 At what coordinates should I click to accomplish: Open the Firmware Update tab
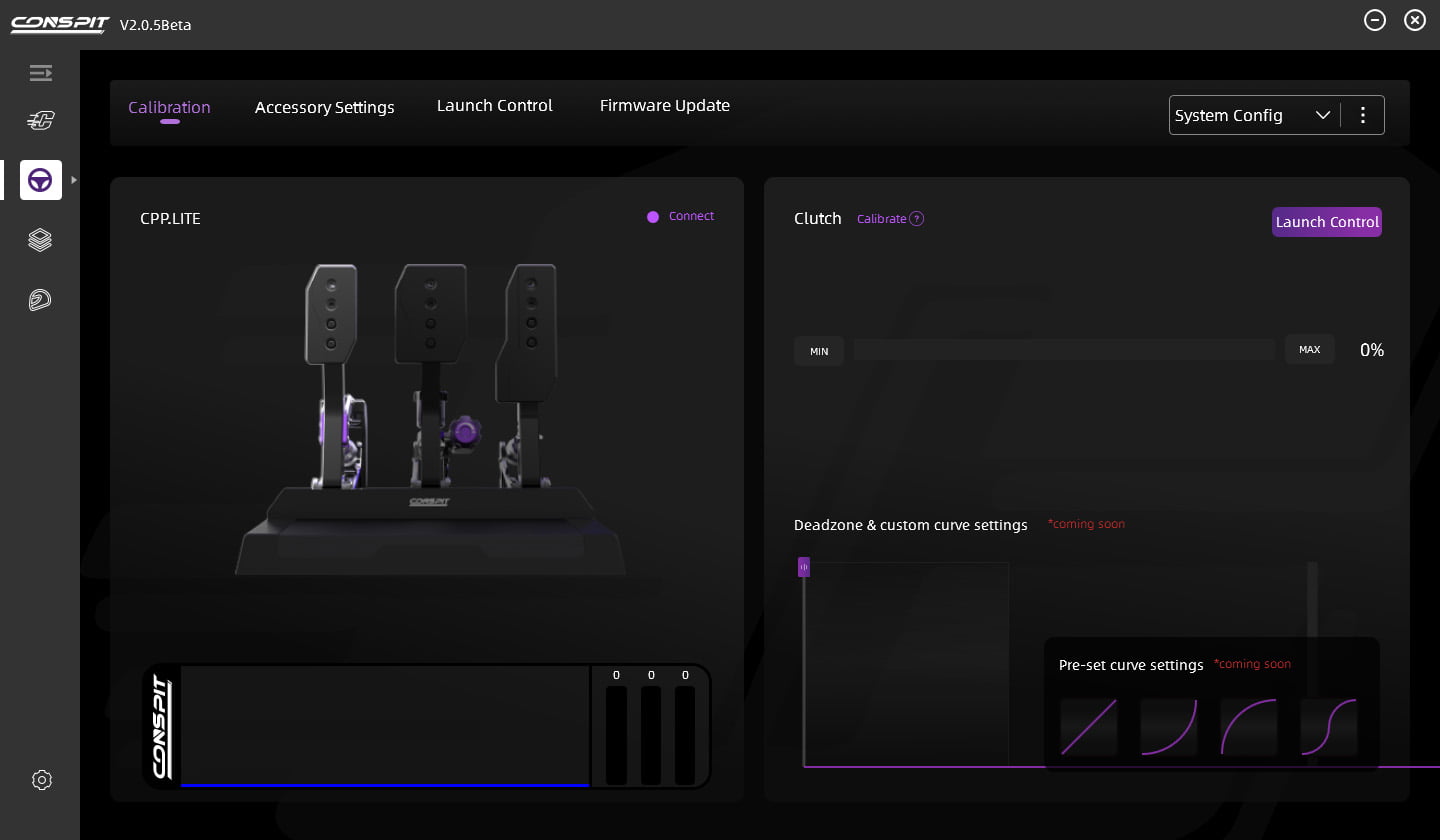pyautogui.click(x=664, y=106)
